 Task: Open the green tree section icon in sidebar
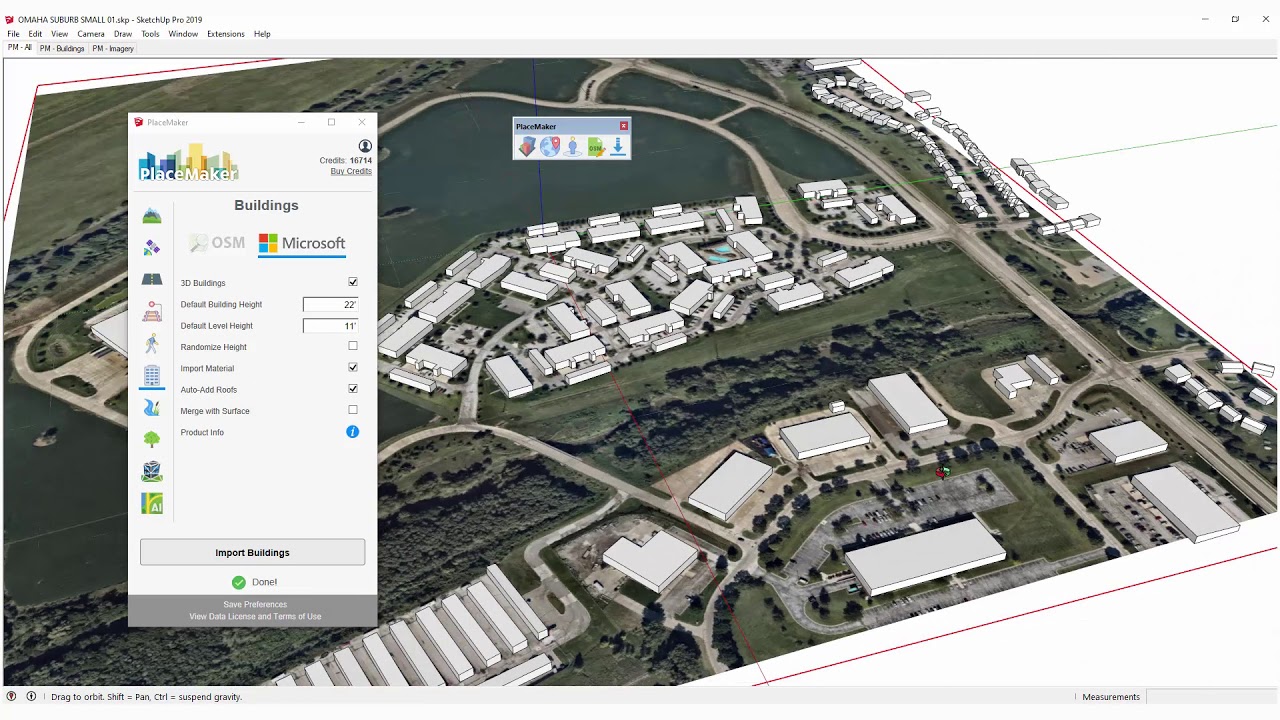[151, 439]
